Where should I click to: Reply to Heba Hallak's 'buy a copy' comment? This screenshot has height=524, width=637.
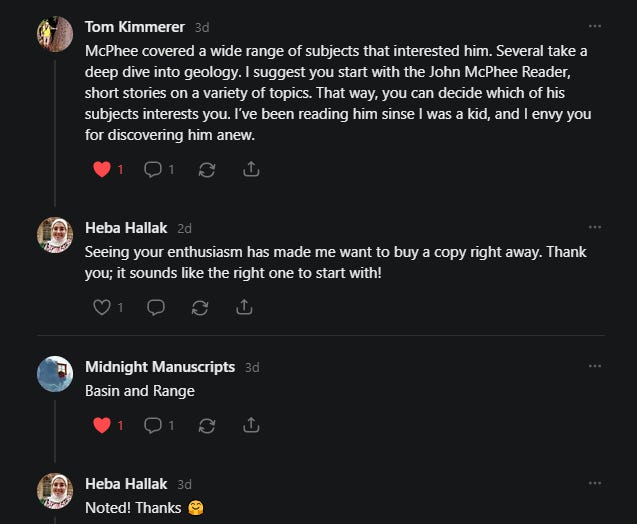point(155,307)
